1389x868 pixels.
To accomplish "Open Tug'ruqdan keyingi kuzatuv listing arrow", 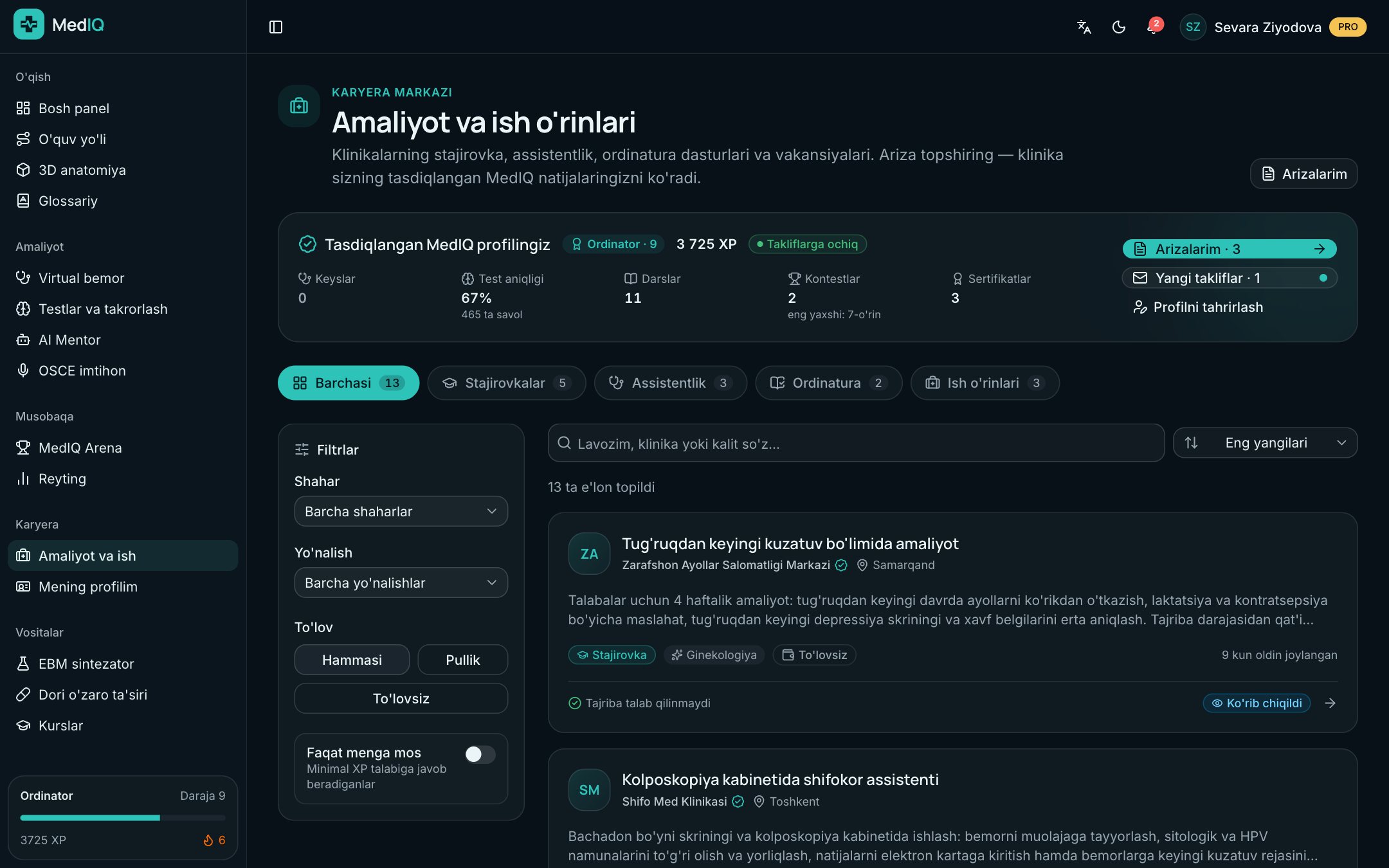I will pos(1330,703).
